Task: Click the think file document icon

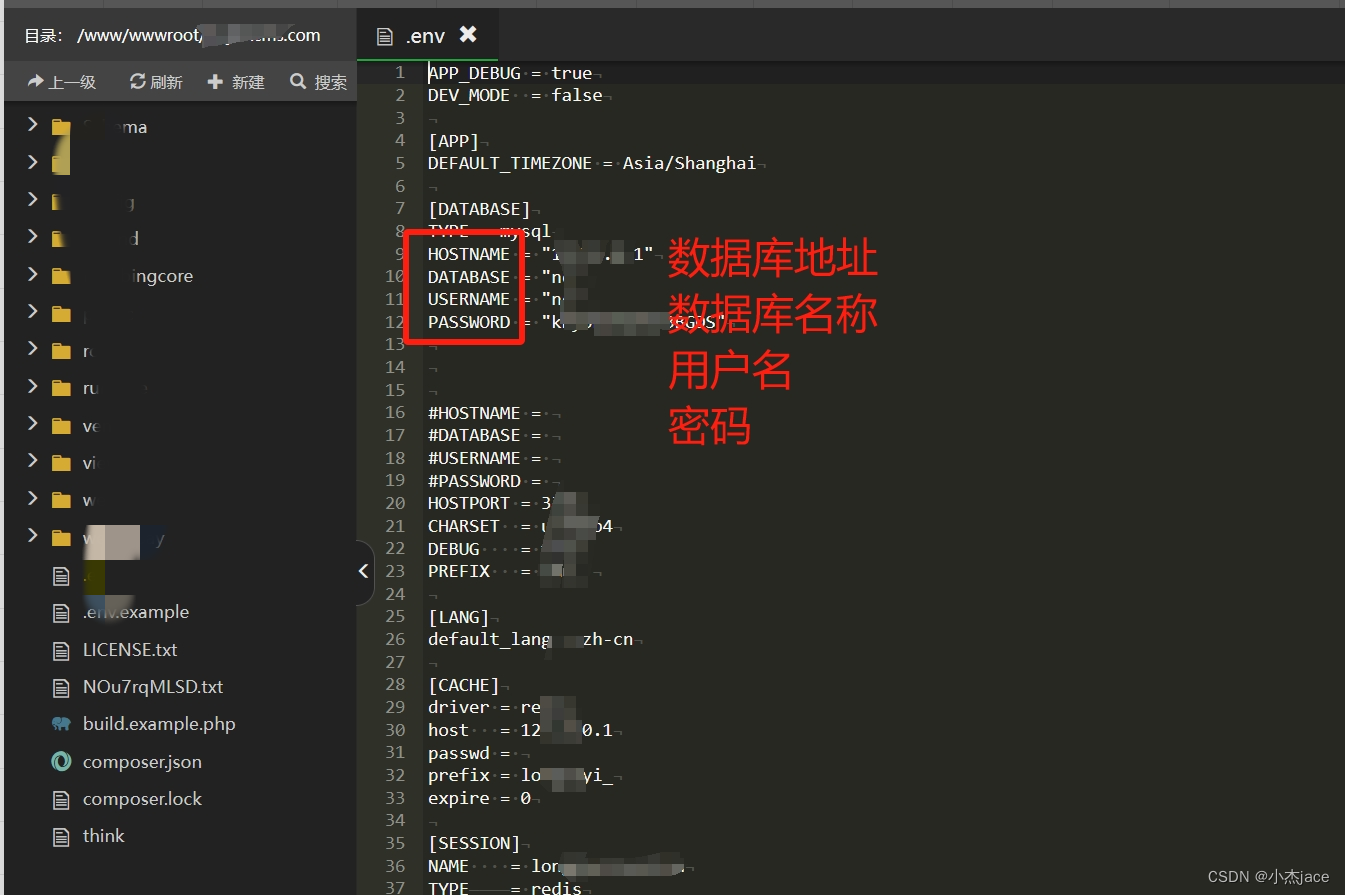Action: point(62,836)
